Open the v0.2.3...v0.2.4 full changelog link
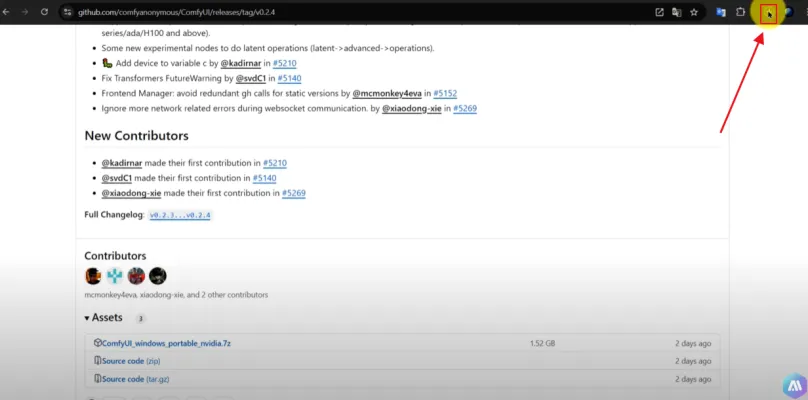The image size is (808, 400). [180, 215]
